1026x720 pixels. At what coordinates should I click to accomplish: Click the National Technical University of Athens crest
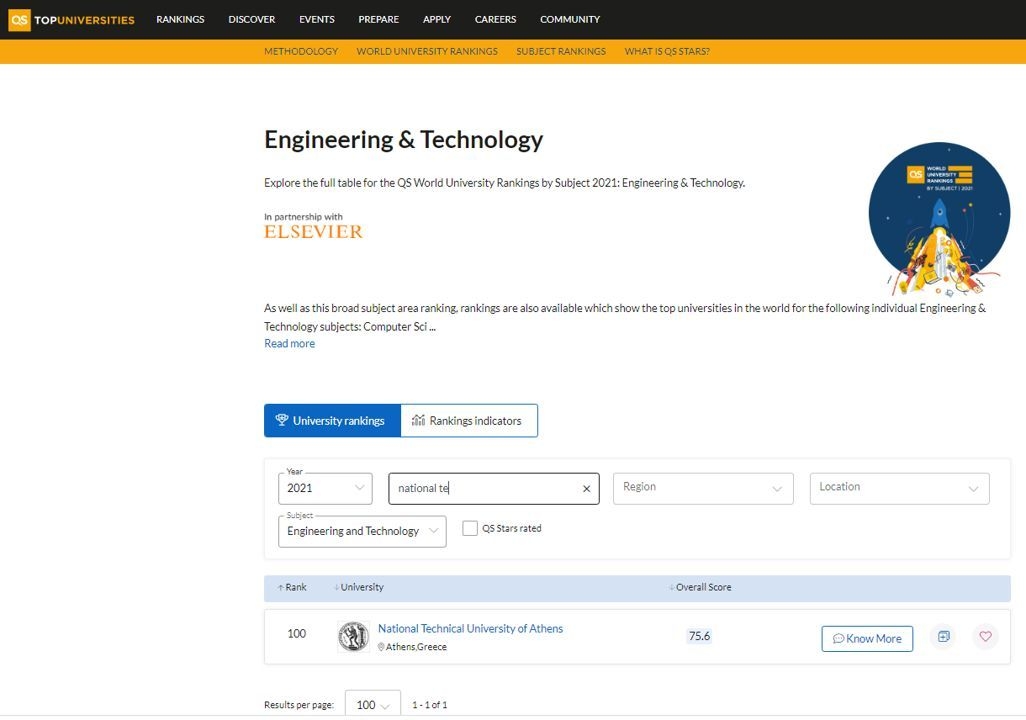point(353,636)
